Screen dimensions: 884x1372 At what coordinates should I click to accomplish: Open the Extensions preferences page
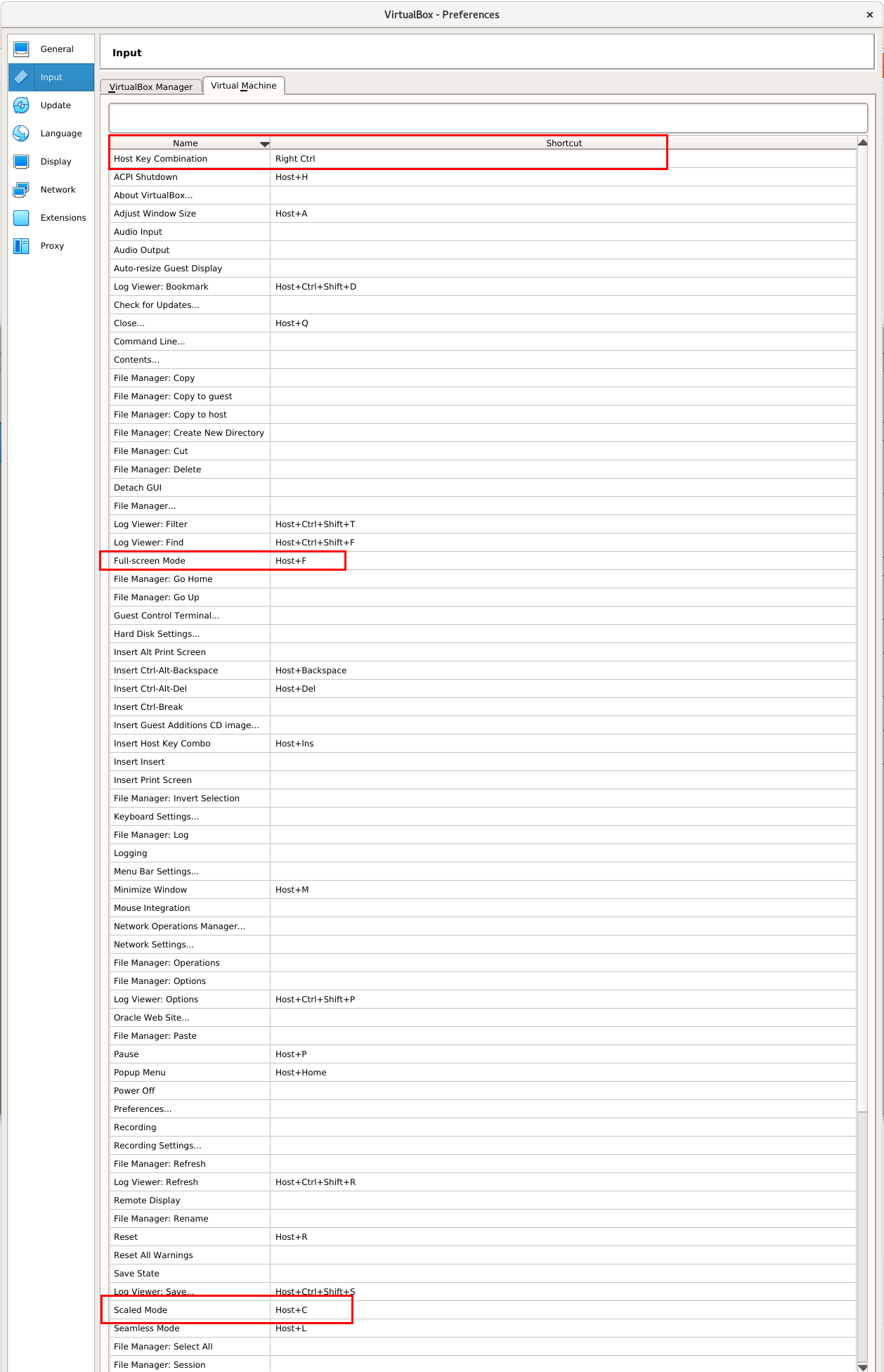51,218
